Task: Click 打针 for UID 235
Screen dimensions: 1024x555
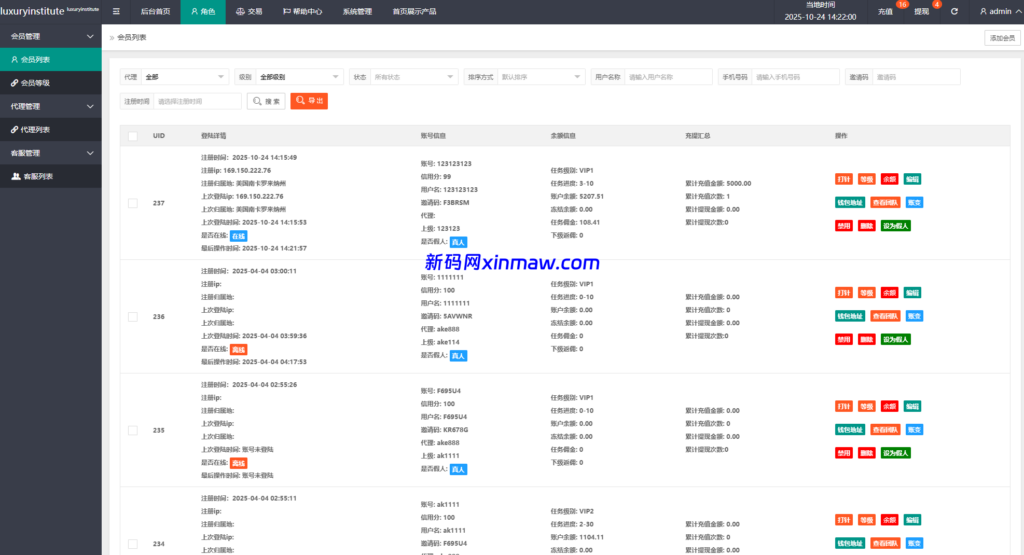Action: click(844, 406)
